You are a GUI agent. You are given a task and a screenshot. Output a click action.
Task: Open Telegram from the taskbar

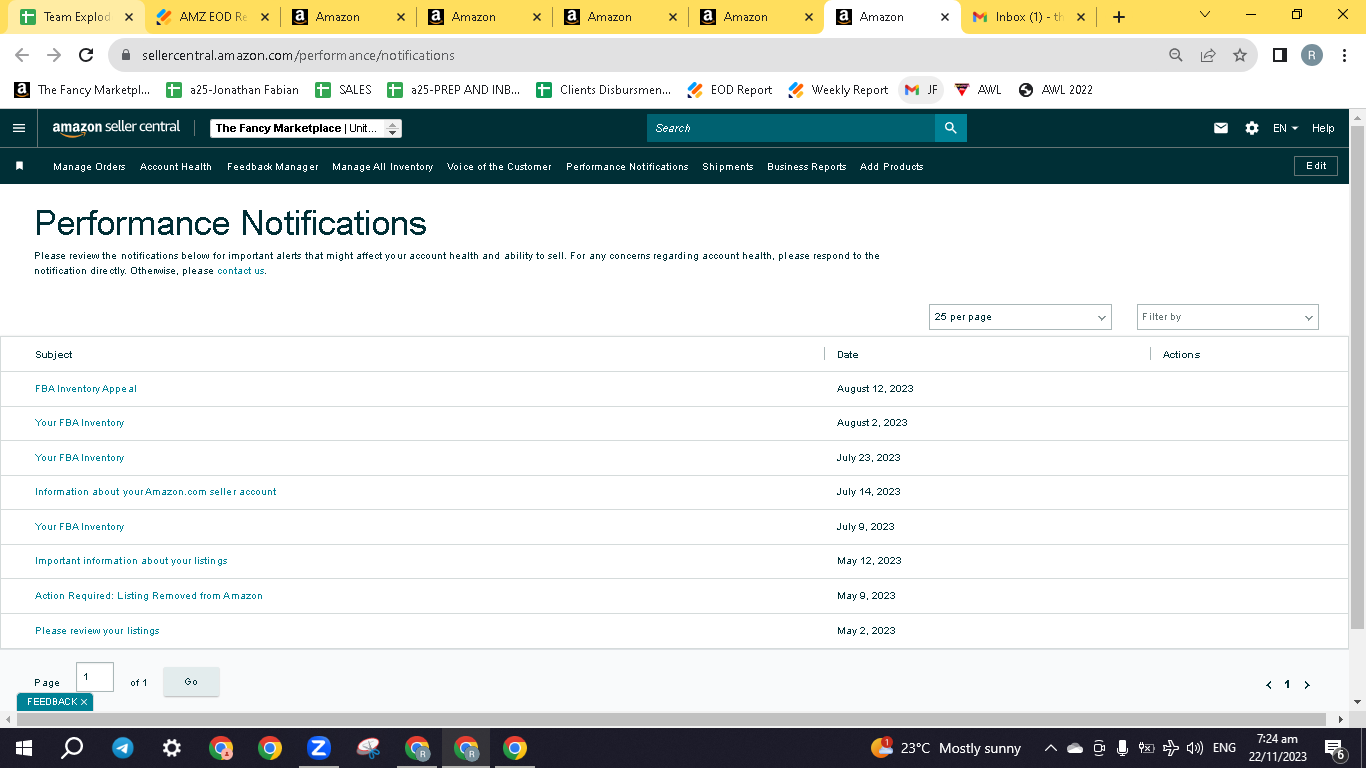pyautogui.click(x=123, y=748)
